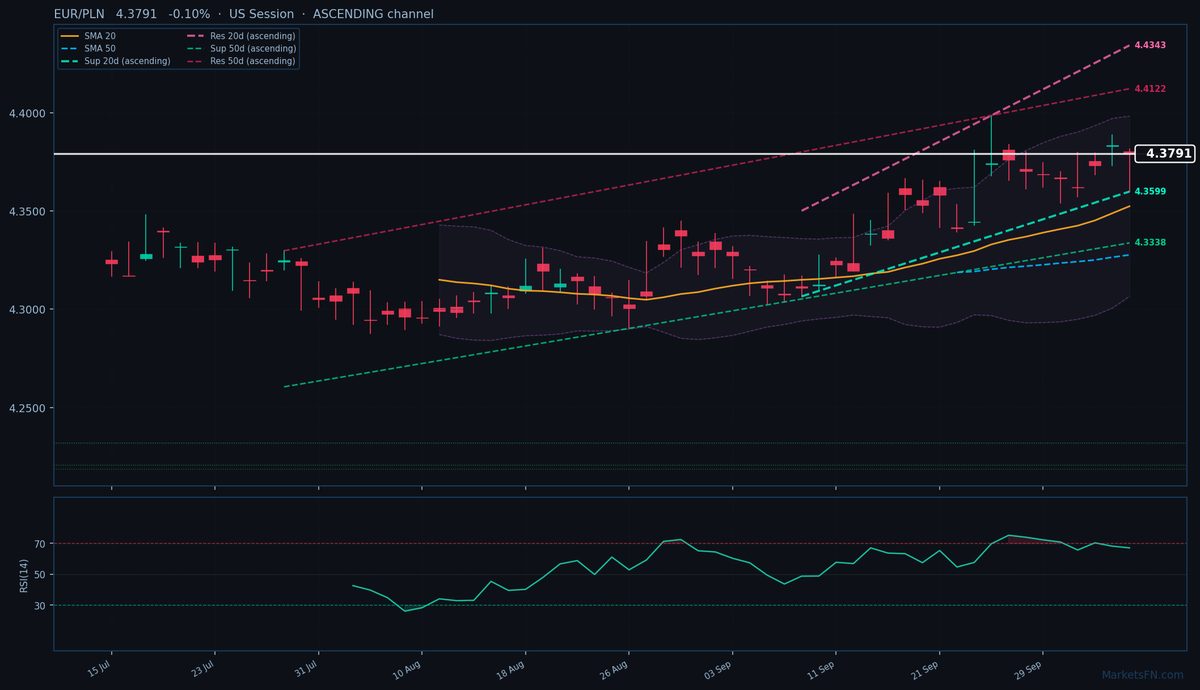Click the 4.4343 resistance value label
This screenshot has width=1200, height=690.
point(1149,45)
